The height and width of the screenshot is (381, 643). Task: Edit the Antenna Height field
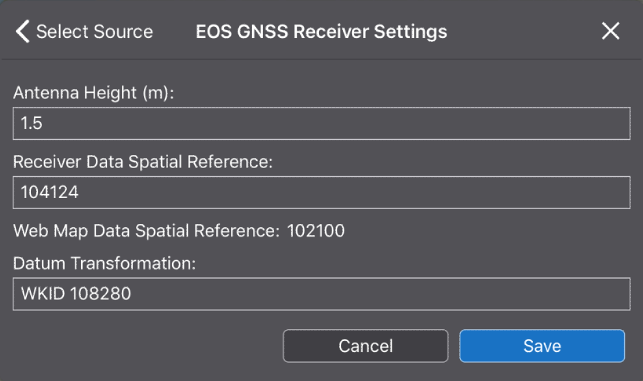pyautogui.click(x=322, y=123)
